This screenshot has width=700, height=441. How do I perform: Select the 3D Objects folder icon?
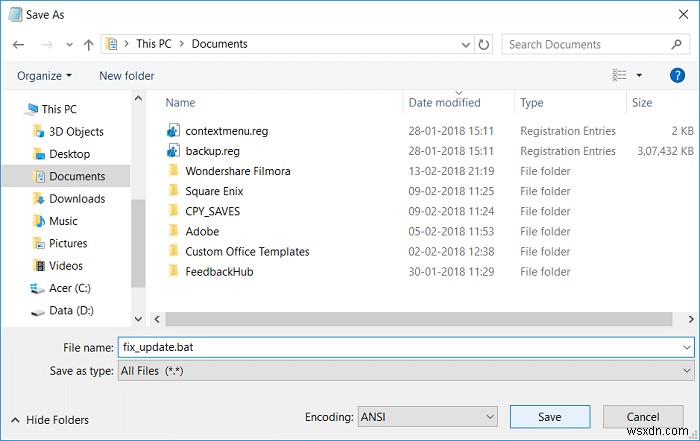click(39, 132)
